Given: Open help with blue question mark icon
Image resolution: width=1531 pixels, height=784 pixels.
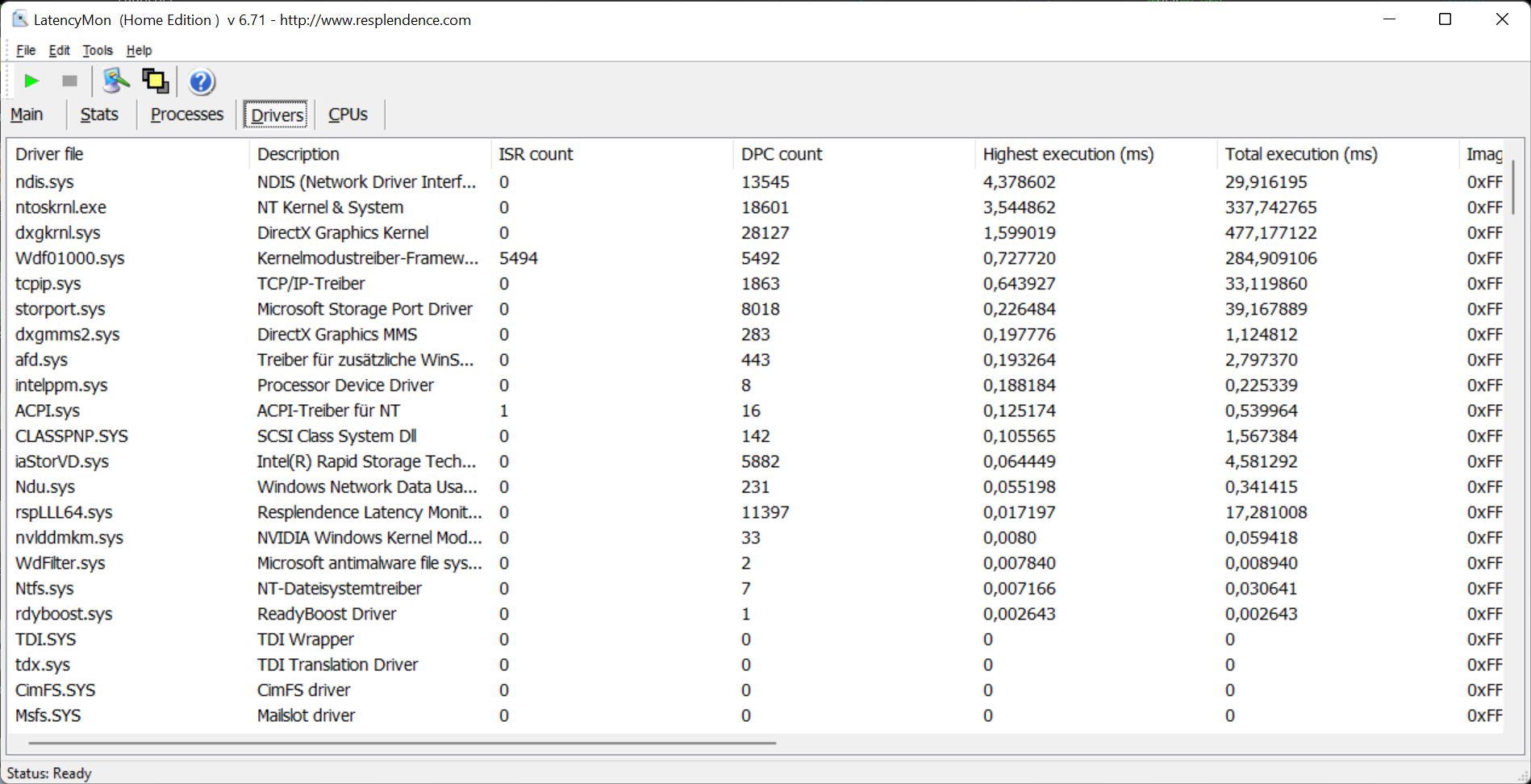Looking at the screenshot, I should [x=202, y=81].
